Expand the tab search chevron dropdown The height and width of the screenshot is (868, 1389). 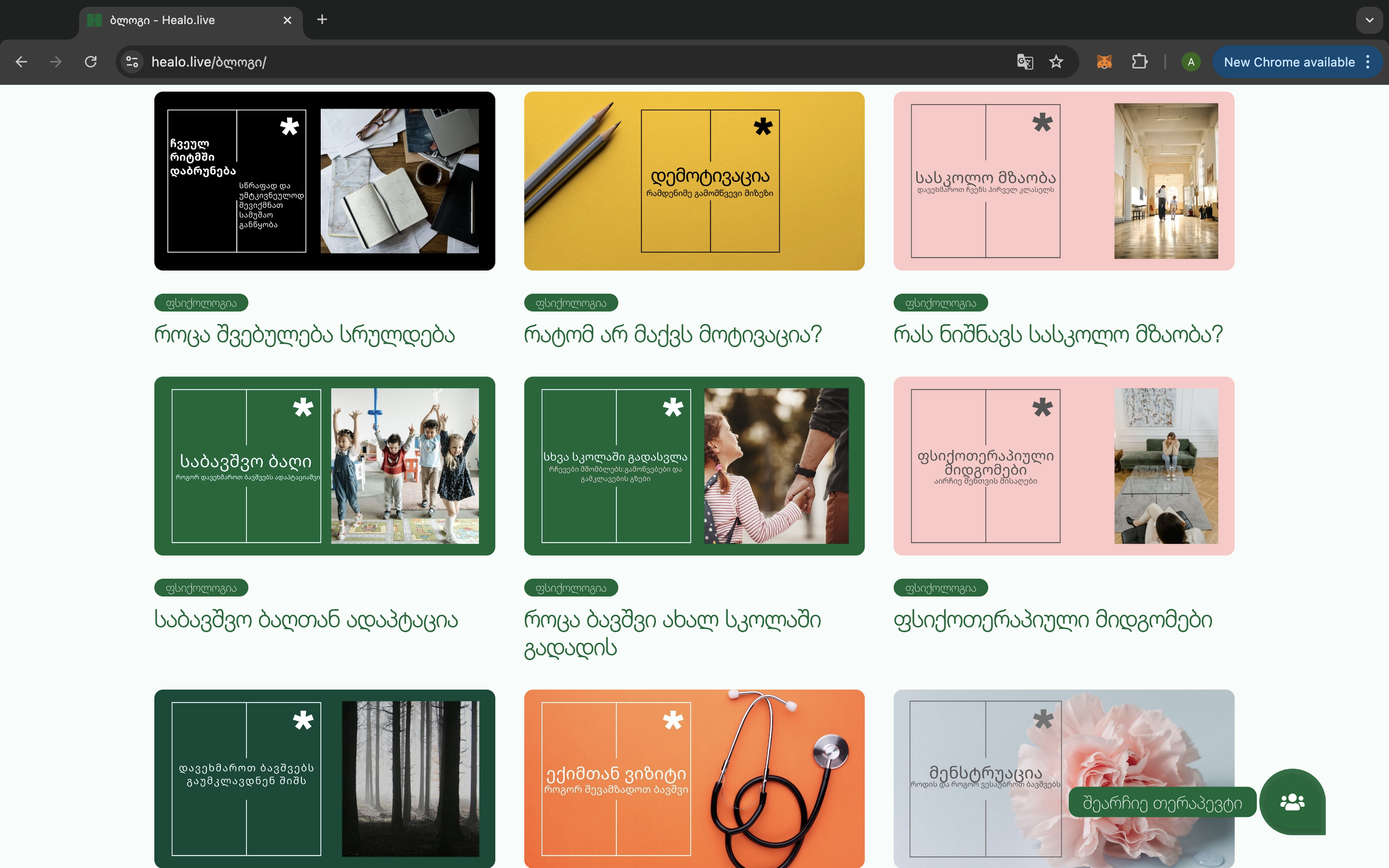coord(1370,20)
